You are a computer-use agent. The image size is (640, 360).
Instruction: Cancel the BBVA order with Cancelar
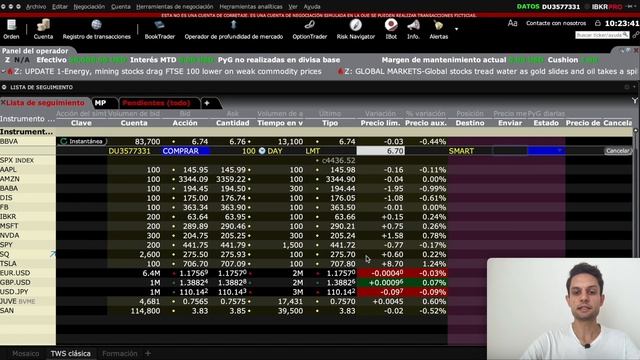point(618,151)
